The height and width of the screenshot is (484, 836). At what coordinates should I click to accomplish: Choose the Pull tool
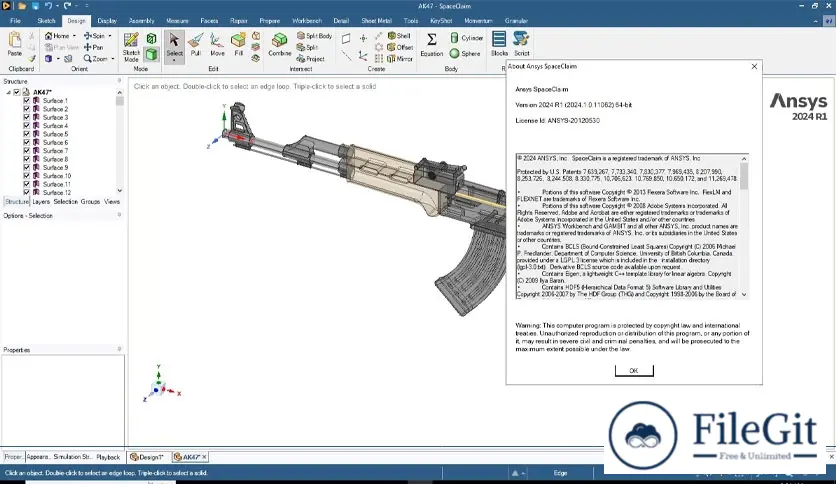click(196, 44)
